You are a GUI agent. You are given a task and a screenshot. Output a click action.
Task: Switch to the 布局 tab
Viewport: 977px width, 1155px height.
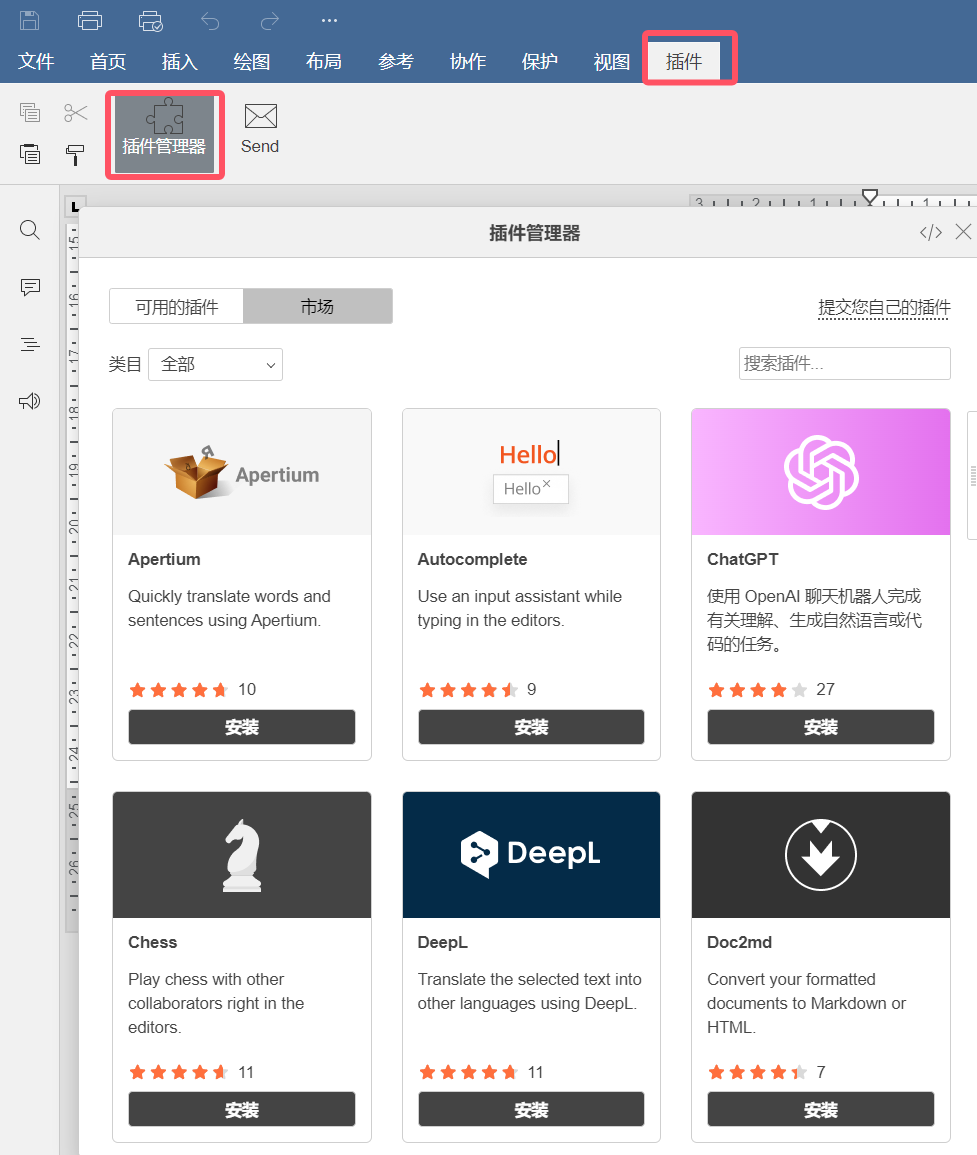[x=324, y=62]
